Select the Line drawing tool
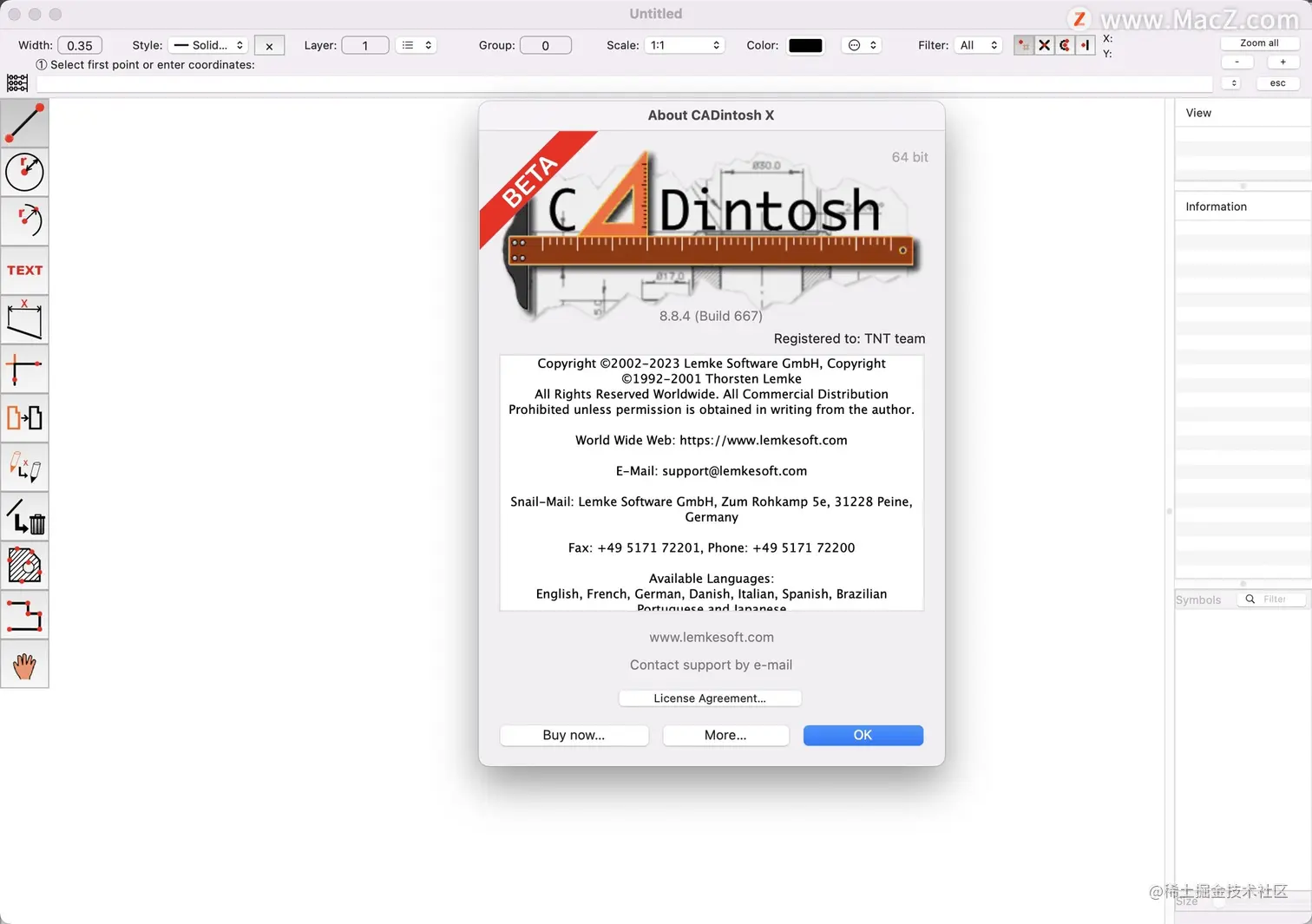This screenshot has width=1312, height=924. pyautogui.click(x=24, y=122)
